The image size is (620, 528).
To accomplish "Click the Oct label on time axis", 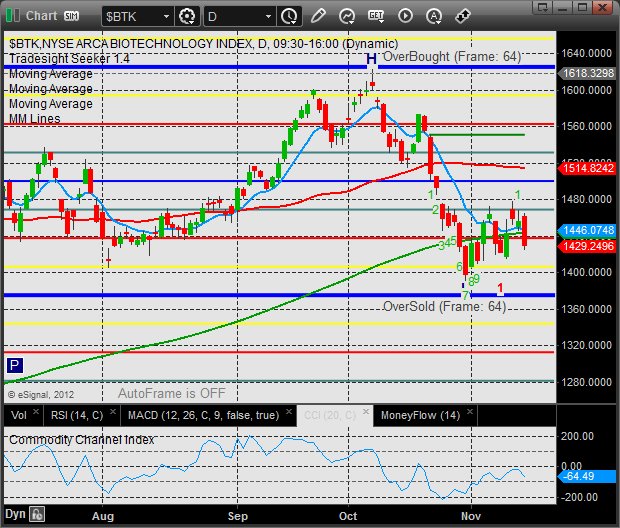I will [348, 516].
